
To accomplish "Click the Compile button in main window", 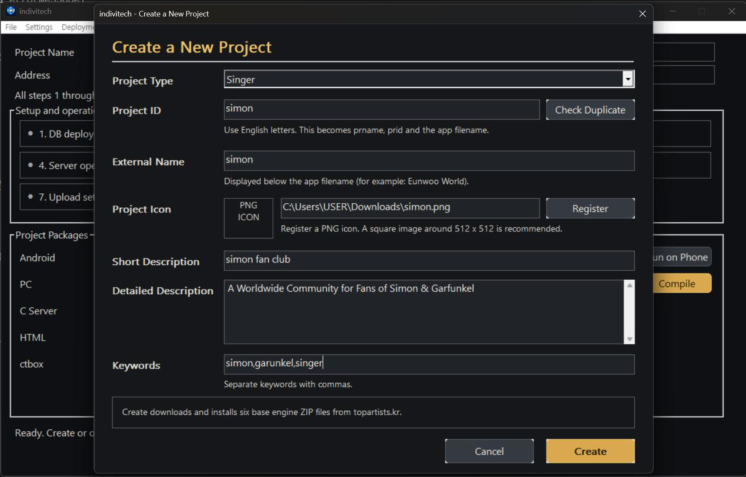I will click(682, 283).
